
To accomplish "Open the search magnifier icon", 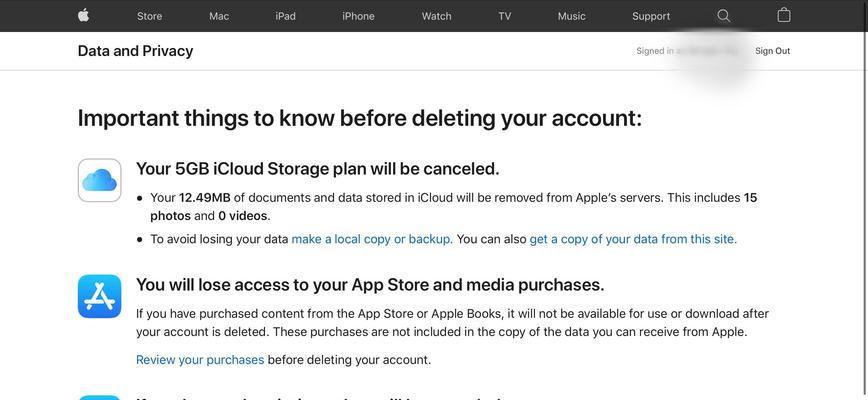I will coord(724,15).
